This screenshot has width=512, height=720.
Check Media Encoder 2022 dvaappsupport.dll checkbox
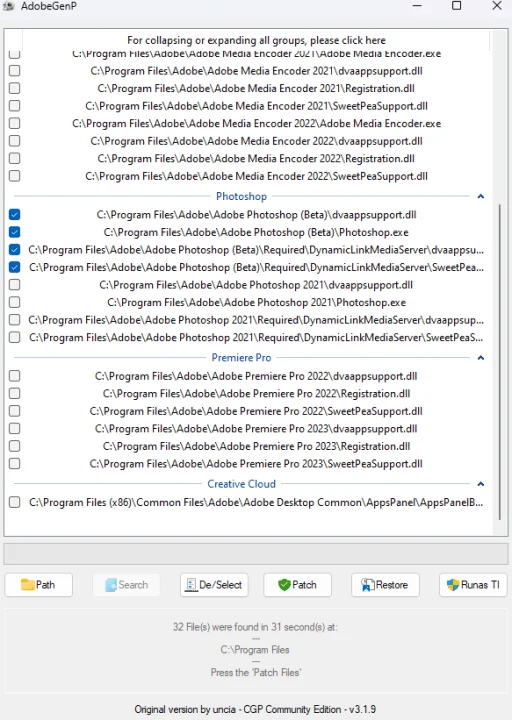pyautogui.click(x=15, y=141)
